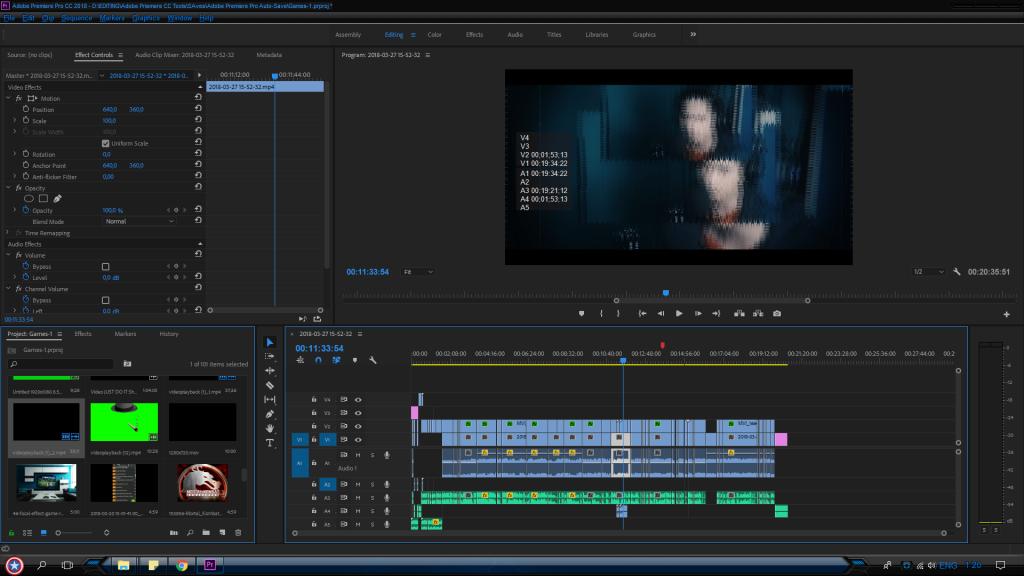Expand the Scale property

(x=14, y=120)
